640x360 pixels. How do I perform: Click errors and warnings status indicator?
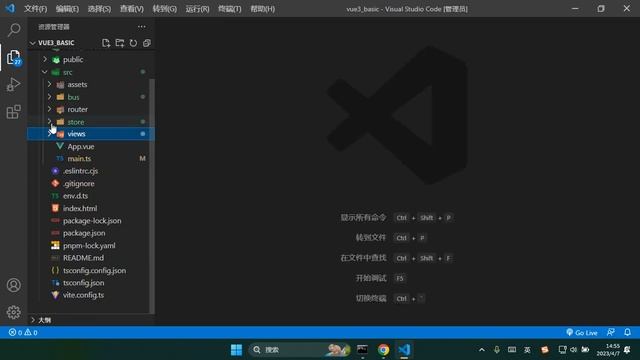(x=23, y=332)
